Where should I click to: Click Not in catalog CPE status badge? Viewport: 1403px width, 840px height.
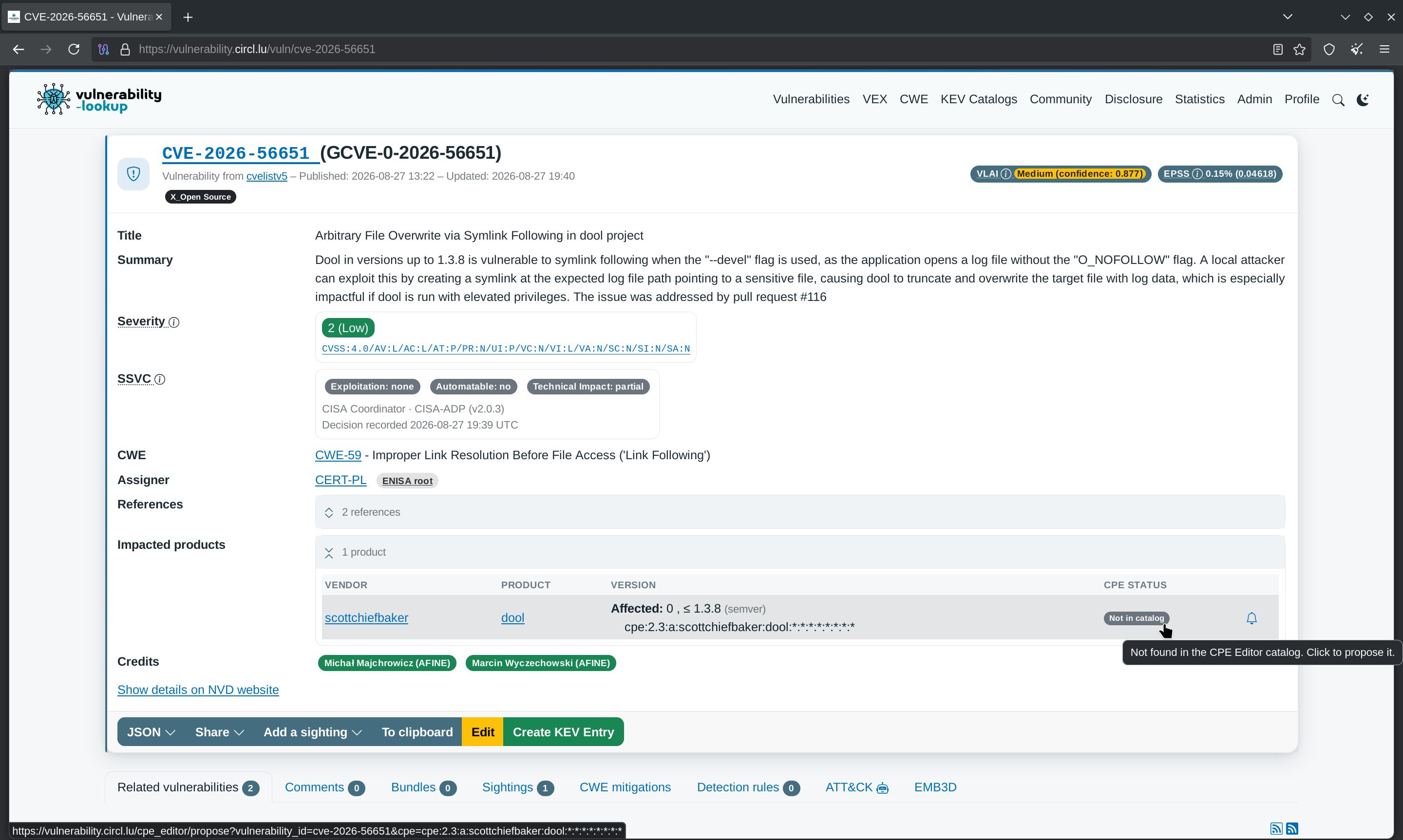pos(1137,618)
